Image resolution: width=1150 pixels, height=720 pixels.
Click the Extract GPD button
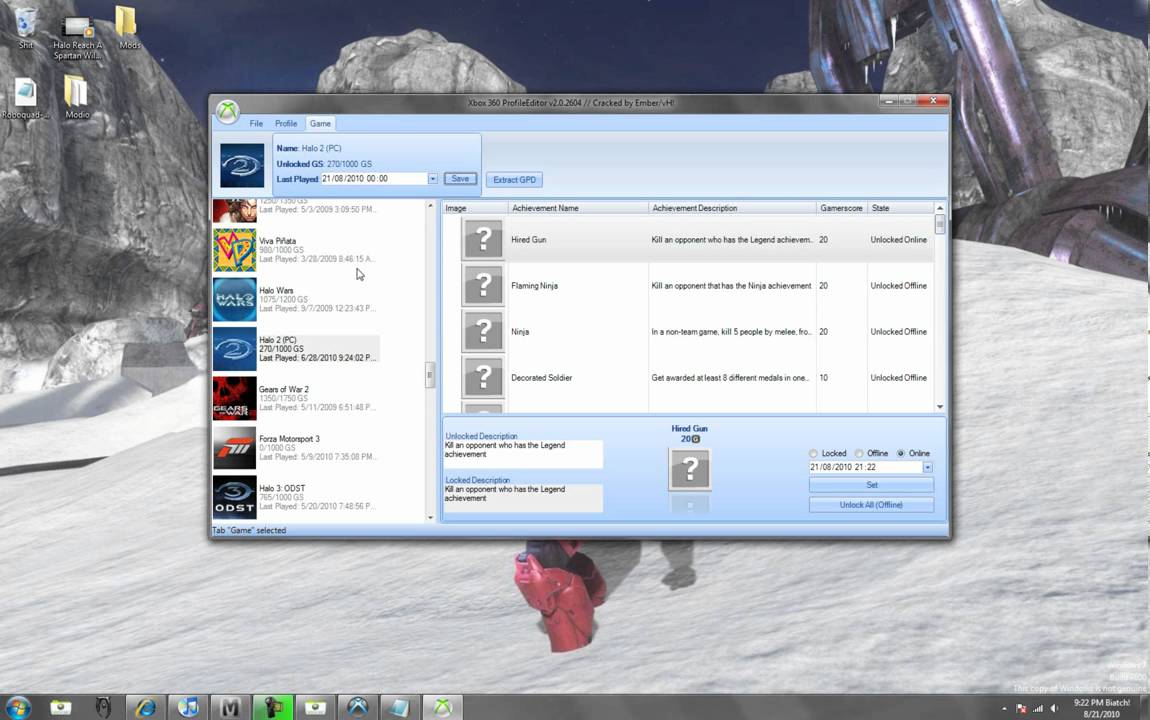coord(514,180)
